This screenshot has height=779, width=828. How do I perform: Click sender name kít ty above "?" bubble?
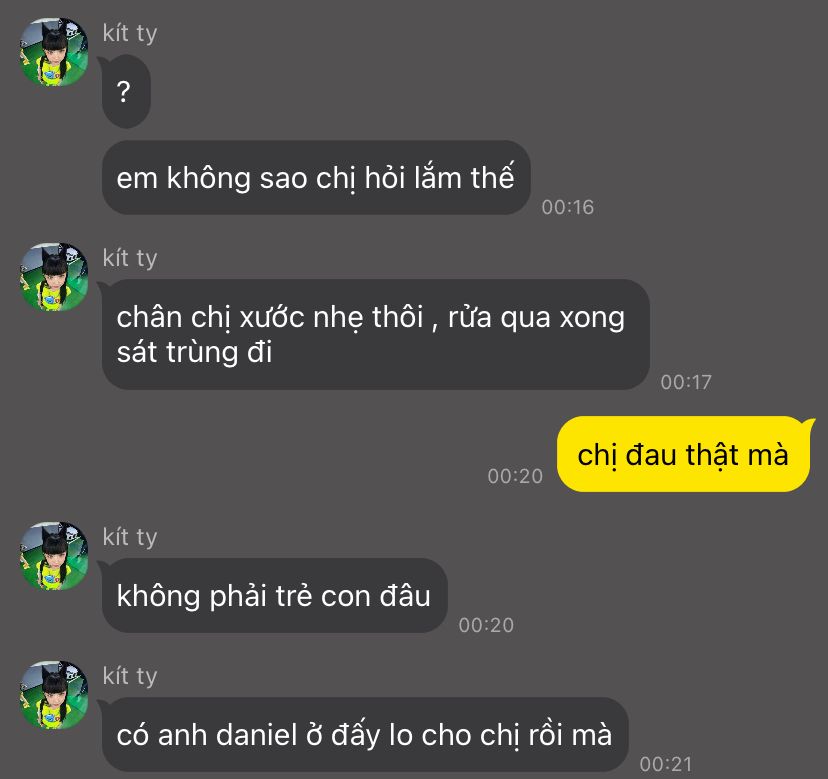(130, 33)
